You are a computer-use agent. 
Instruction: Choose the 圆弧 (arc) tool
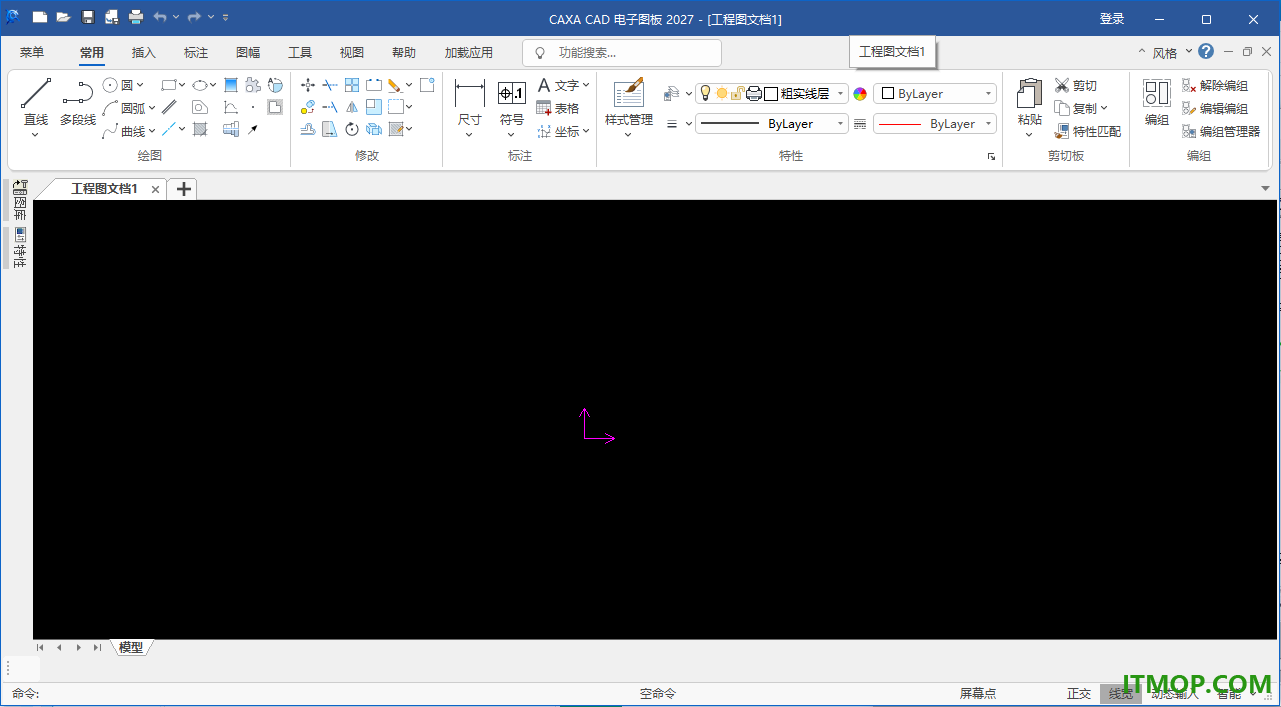[x=126, y=108]
